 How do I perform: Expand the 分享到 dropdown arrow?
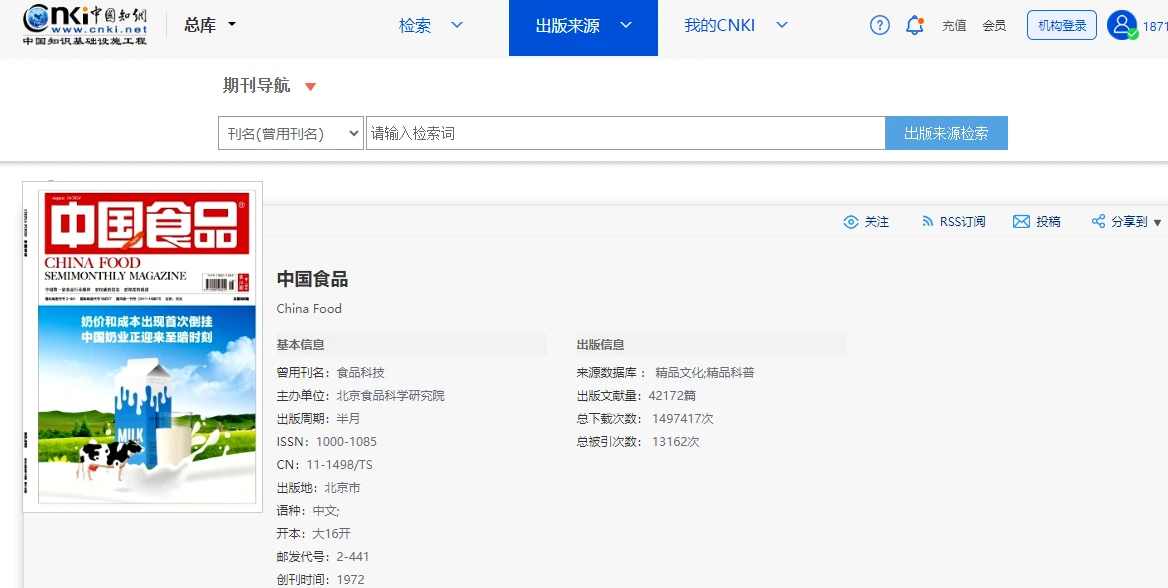point(1157,223)
